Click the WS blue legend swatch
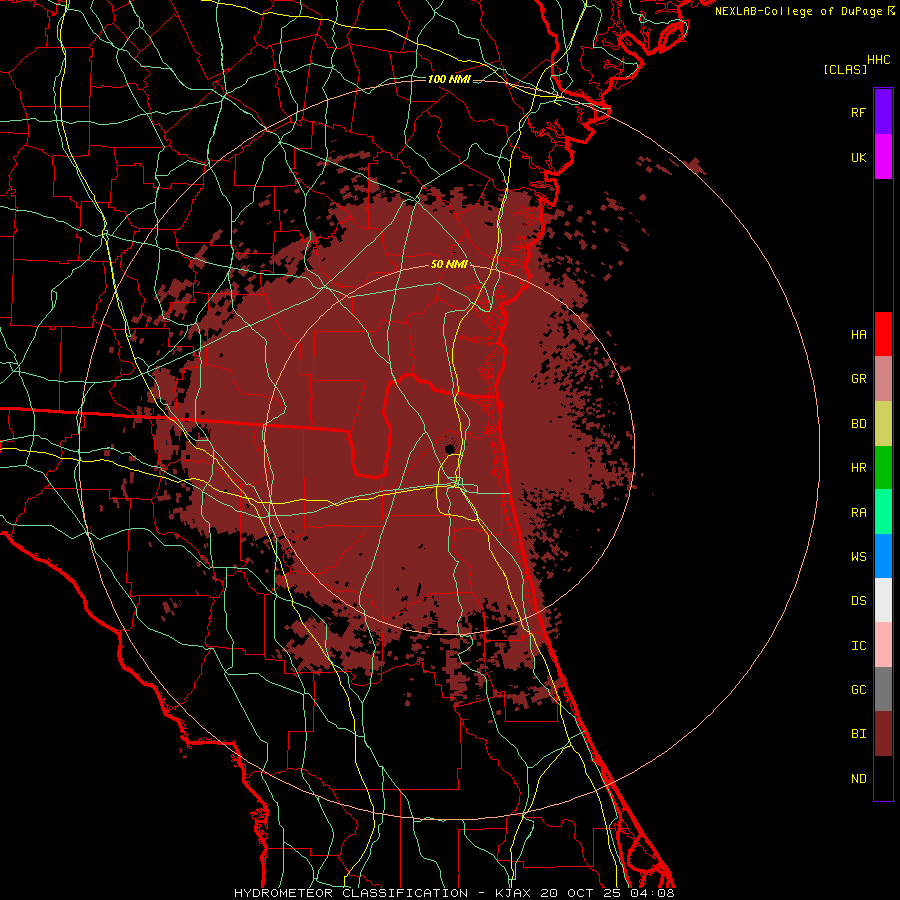Viewport: 900px width, 900px height. point(883,556)
